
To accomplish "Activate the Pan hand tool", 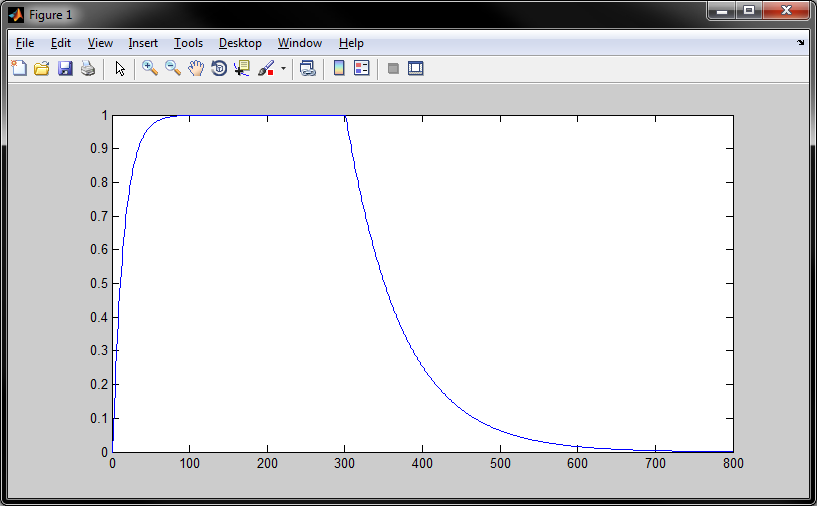I will [x=196, y=69].
